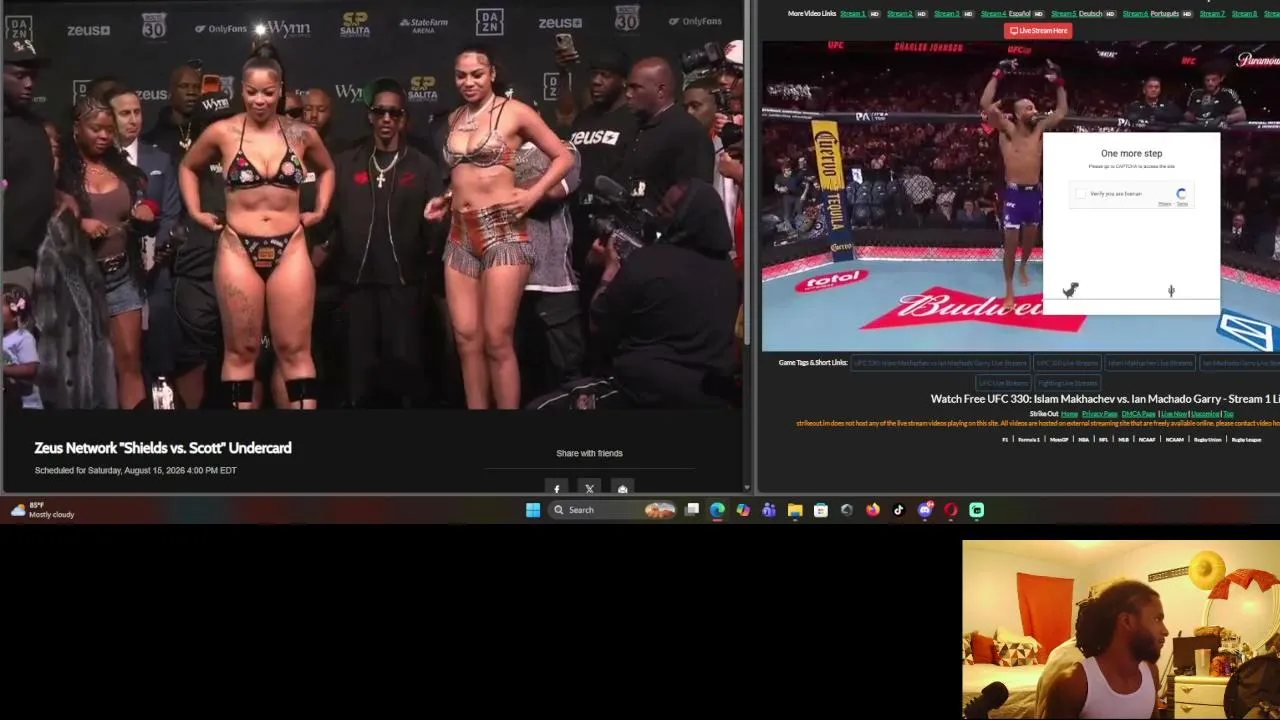Select Rugby Union in the sports menu
This screenshot has height=720, width=1280.
tap(1207, 440)
